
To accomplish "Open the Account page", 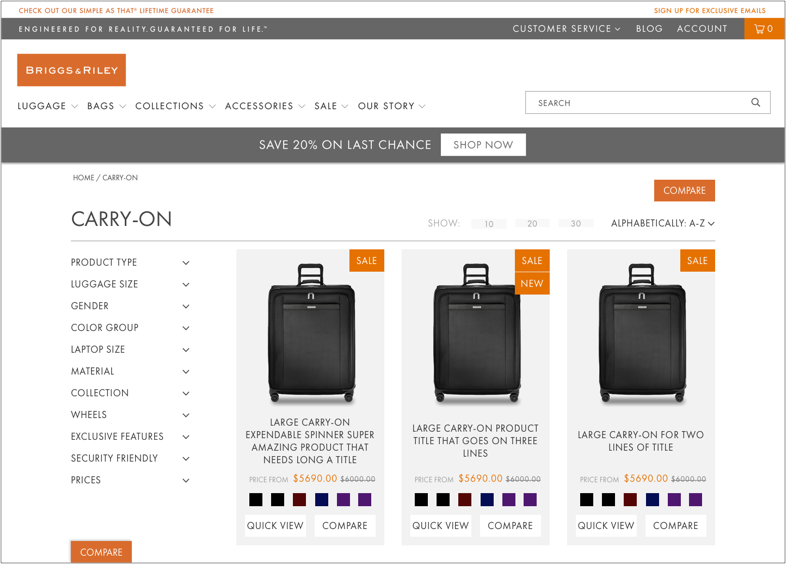I will pos(702,29).
